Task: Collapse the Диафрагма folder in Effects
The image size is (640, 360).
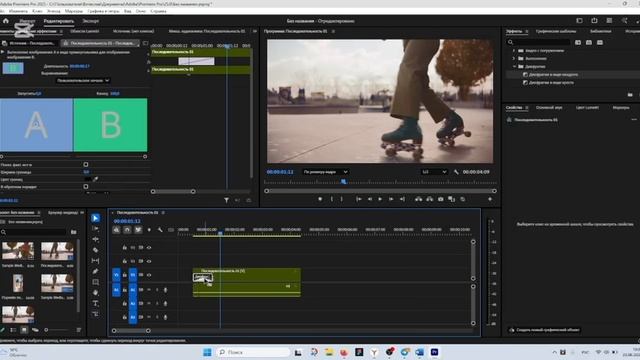Action: [x=514, y=66]
